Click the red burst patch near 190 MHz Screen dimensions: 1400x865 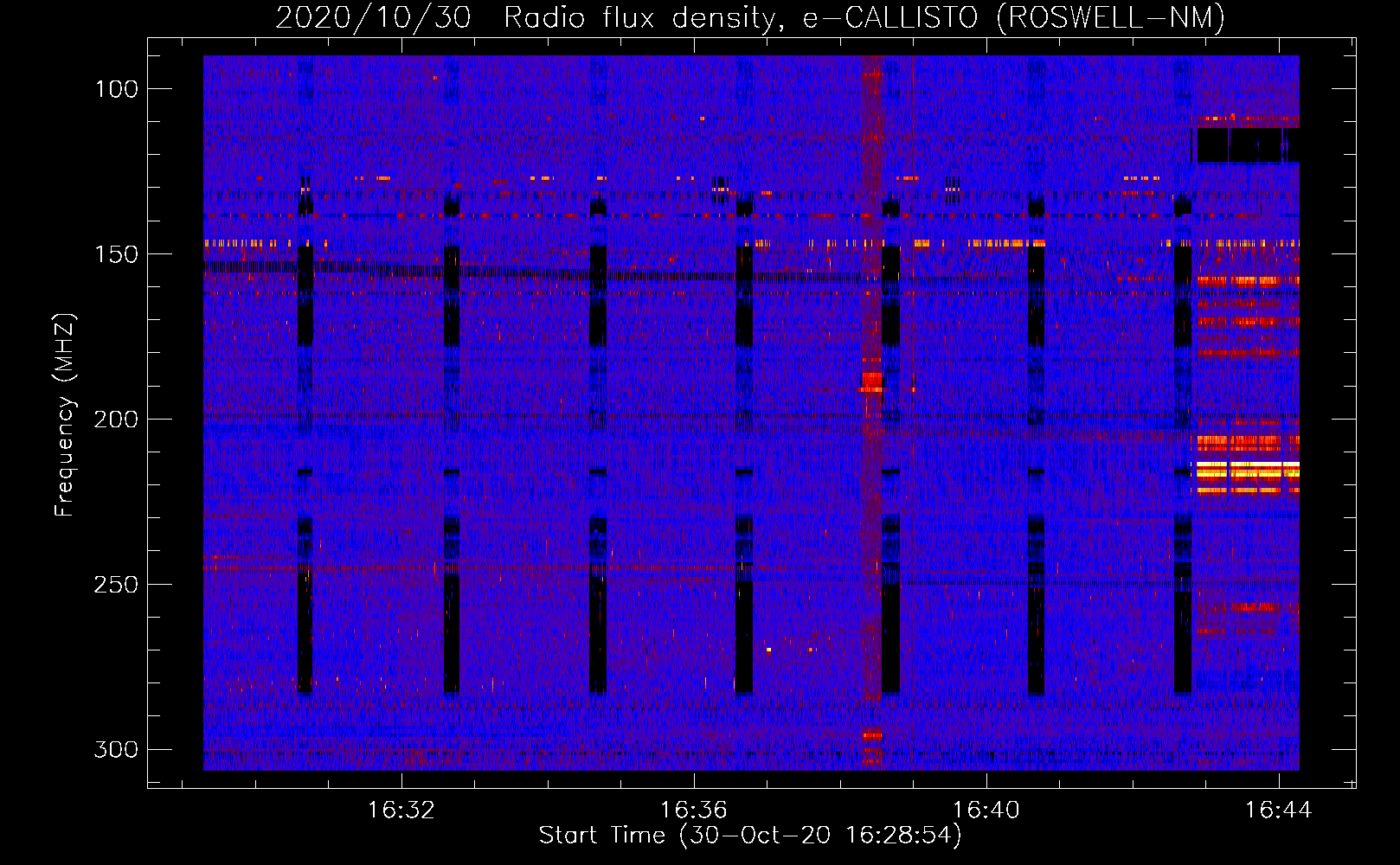(x=872, y=381)
